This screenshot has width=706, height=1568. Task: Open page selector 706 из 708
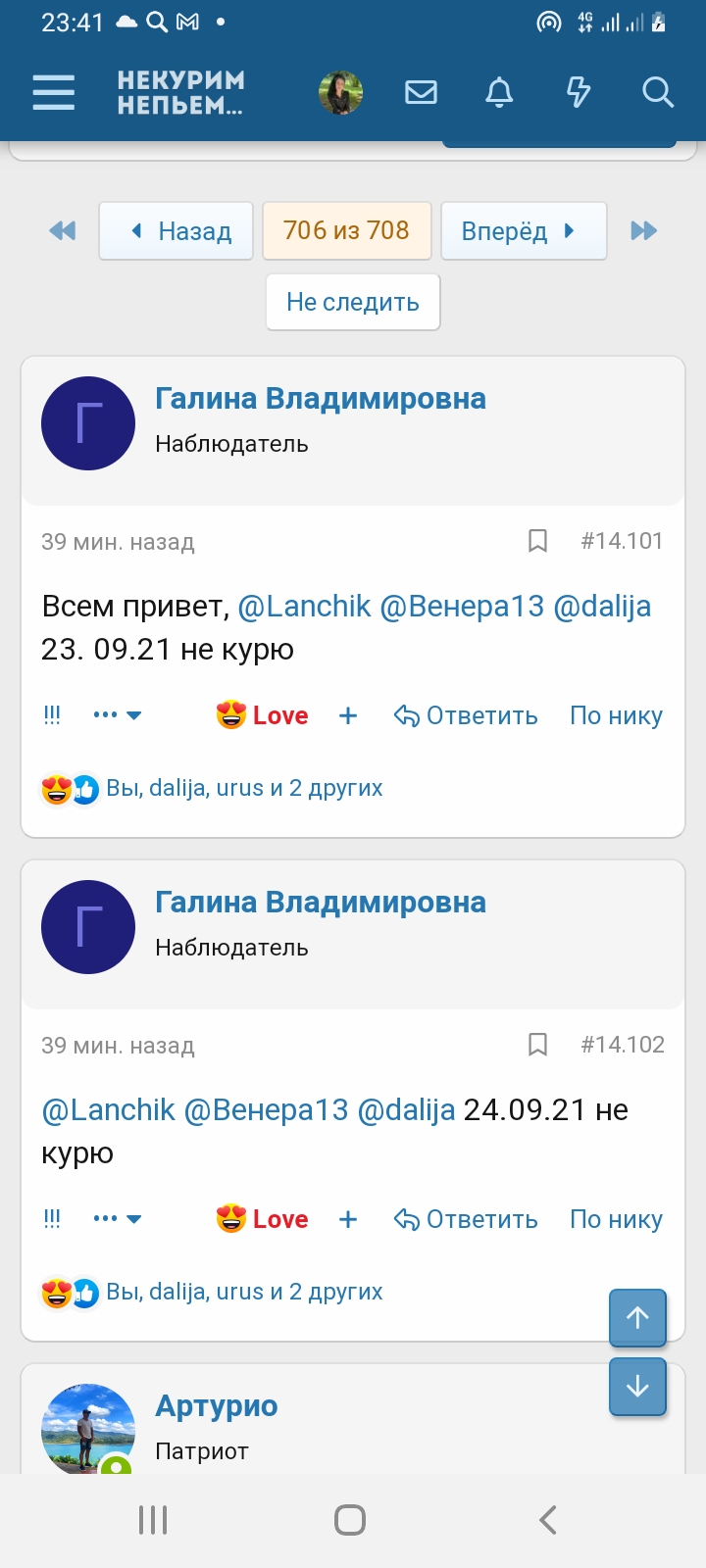[346, 230]
